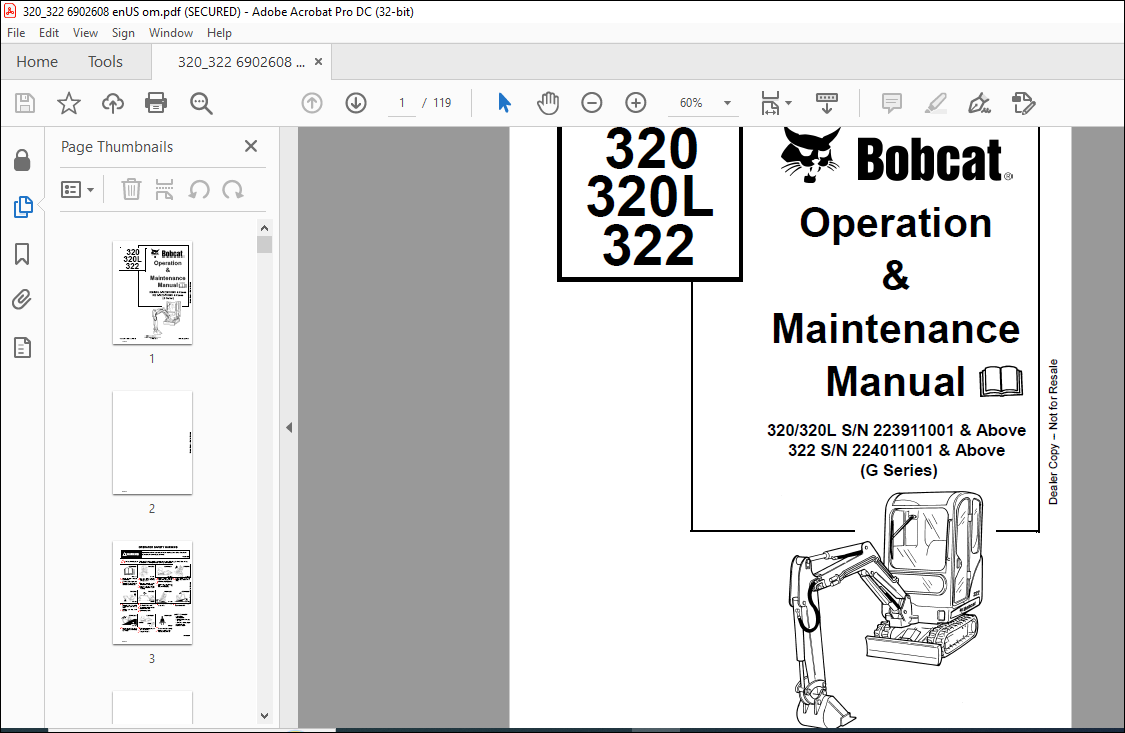Zoom out with the minus button

[591, 103]
